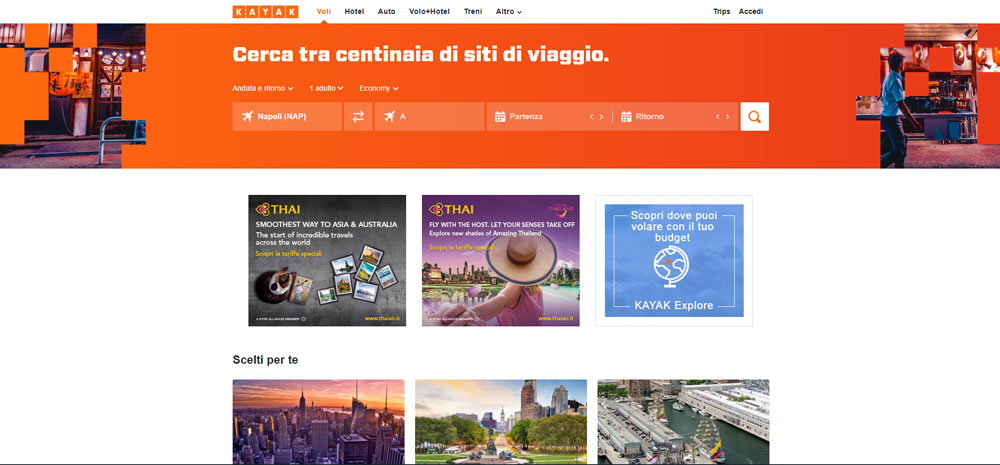Click the Accedi login link
The image size is (1000, 465).
tap(750, 12)
